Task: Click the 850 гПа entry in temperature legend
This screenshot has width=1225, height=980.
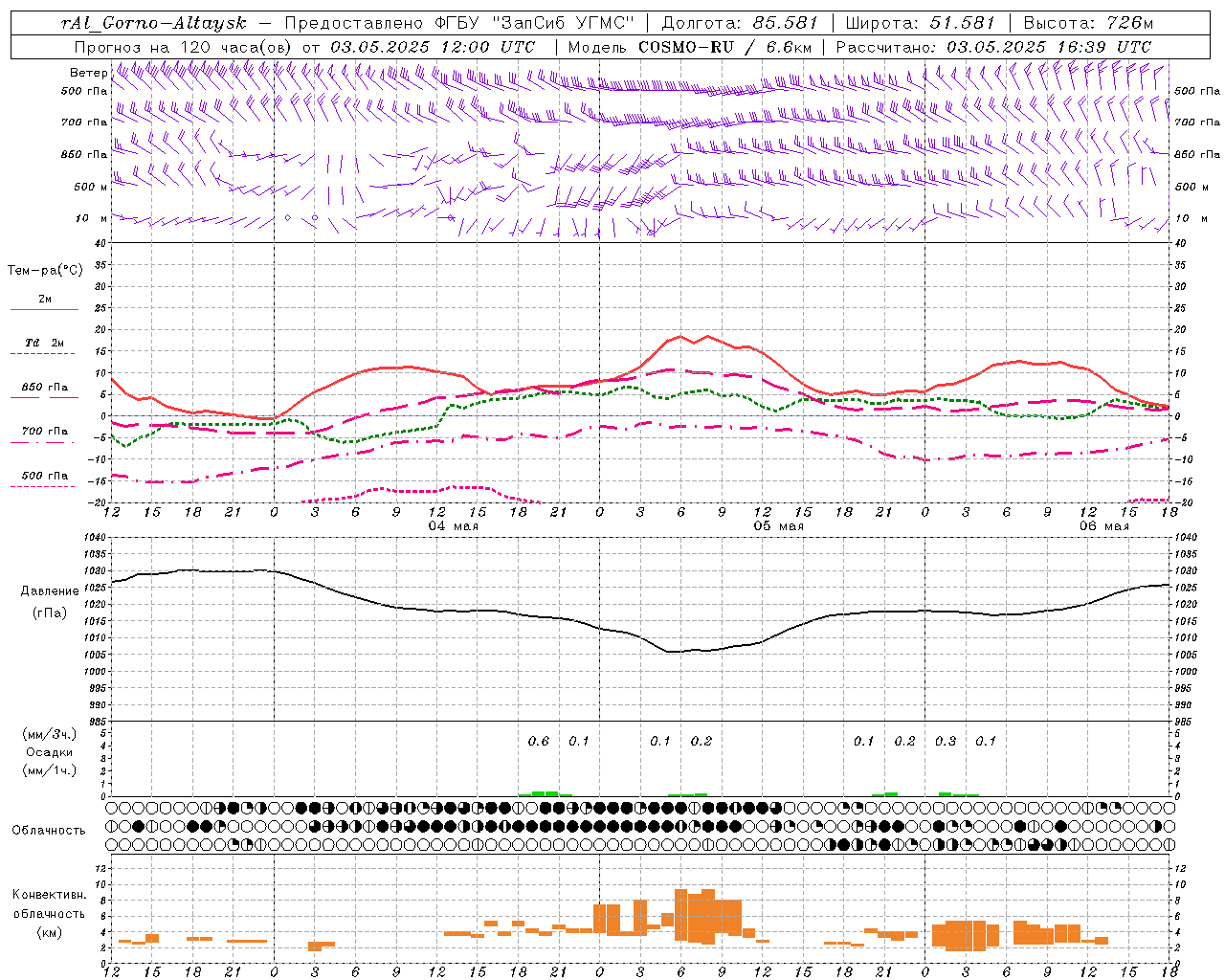Action: [x=45, y=387]
